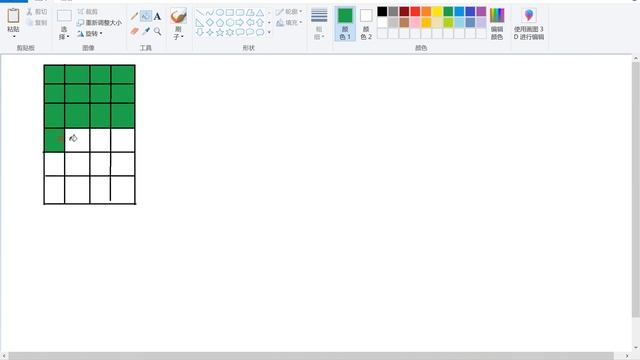Select the Color picker eyedropper tool
Viewport: 640px width, 360px height.
click(x=146, y=31)
